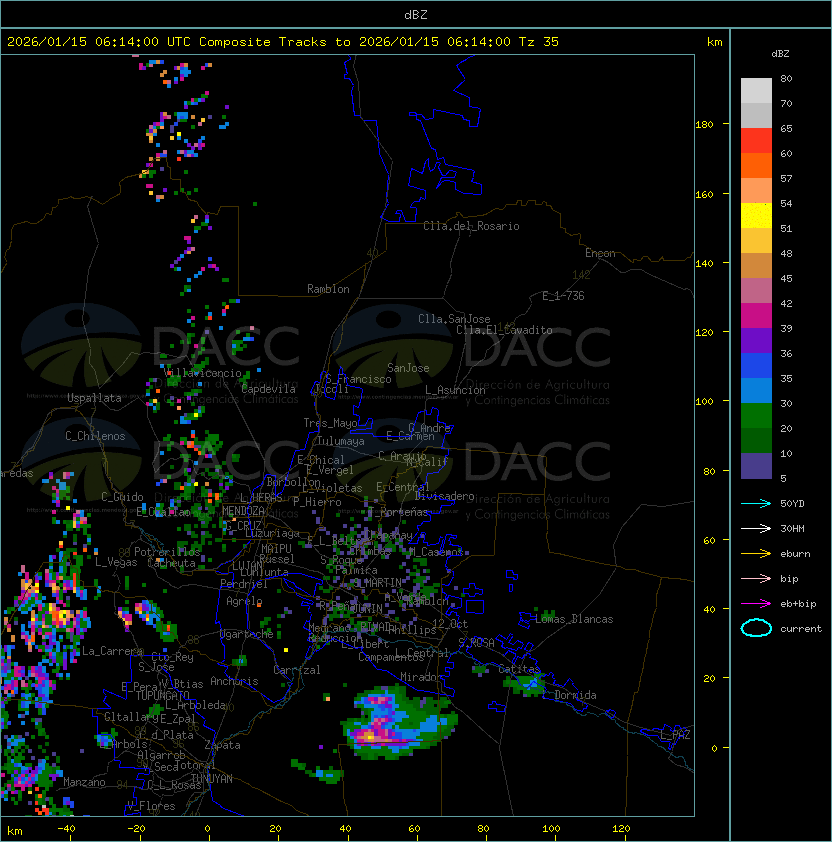The width and height of the screenshot is (832, 842).
Task: Click the 'dBZ' title at top
Action: 416,14
